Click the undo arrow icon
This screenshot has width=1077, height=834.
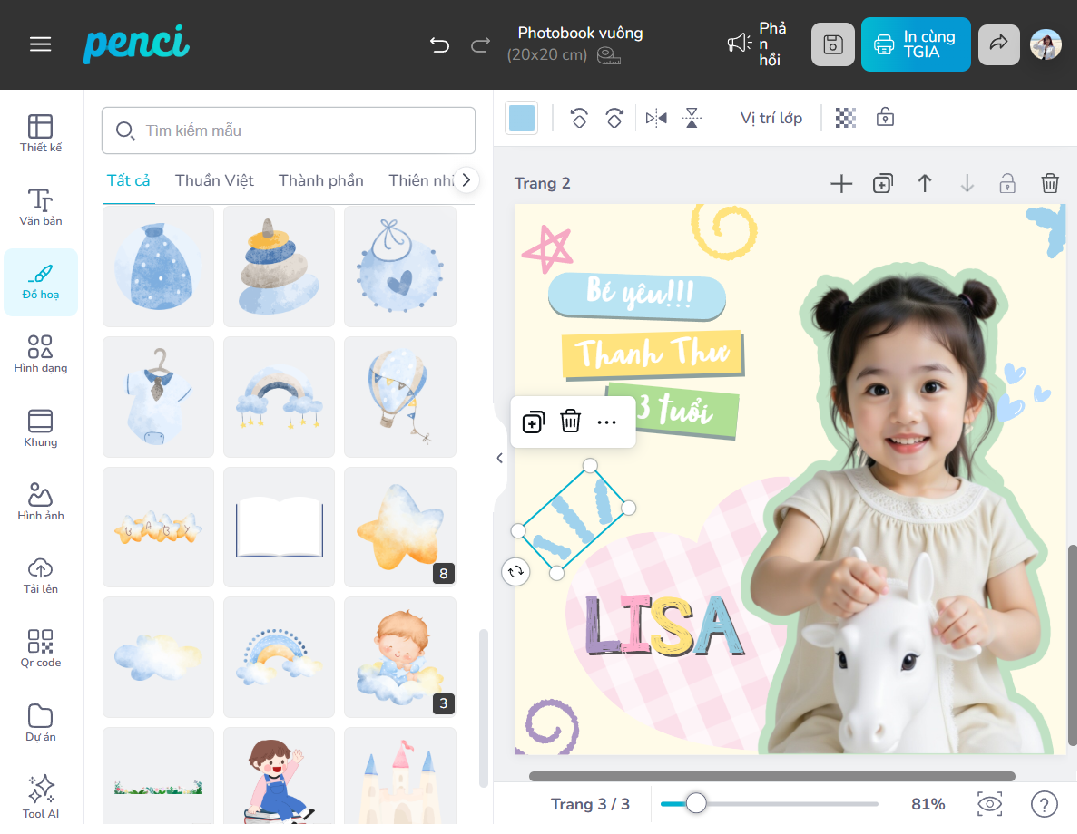click(439, 44)
